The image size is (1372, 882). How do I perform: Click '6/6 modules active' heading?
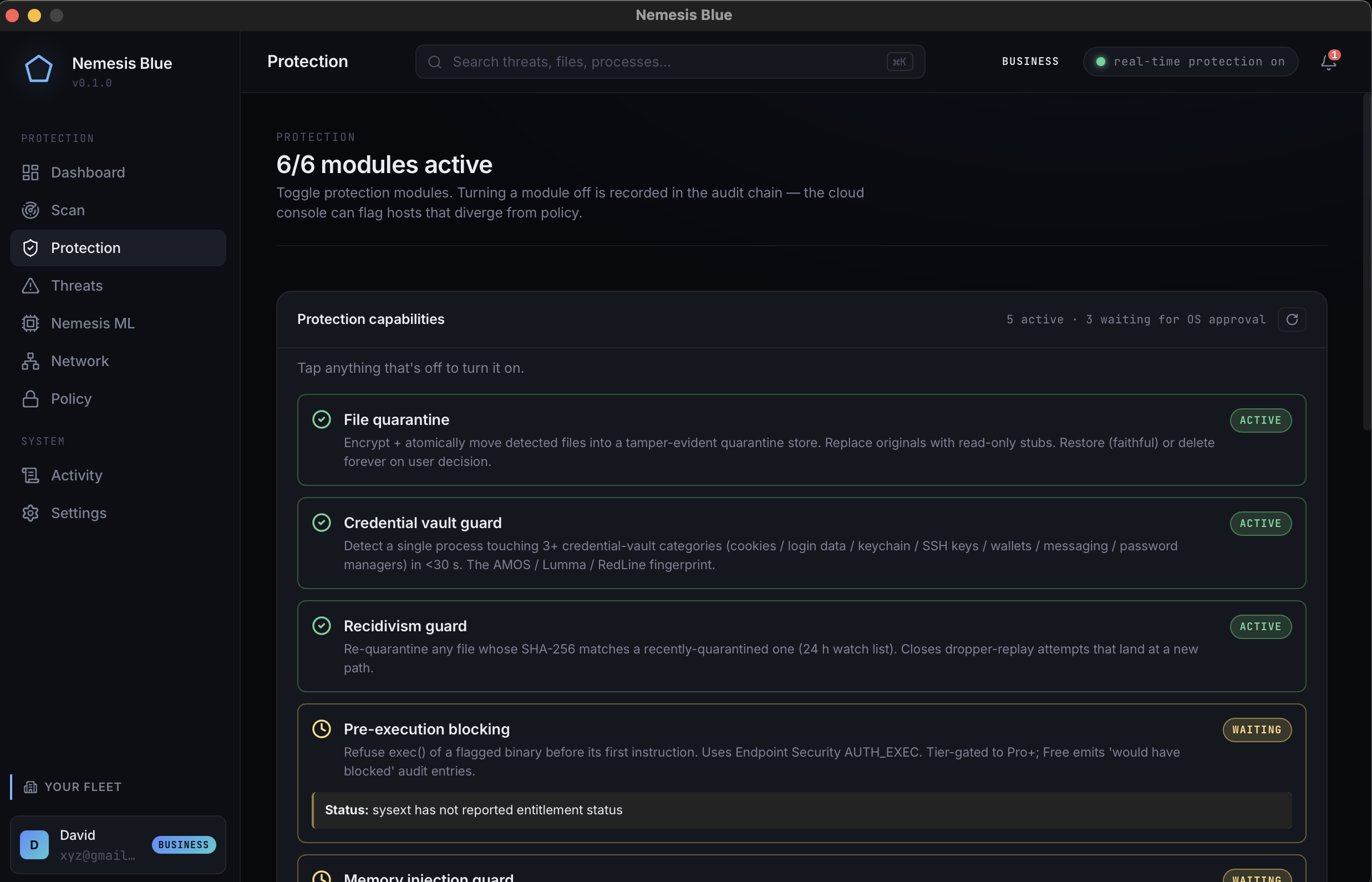(384, 165)
